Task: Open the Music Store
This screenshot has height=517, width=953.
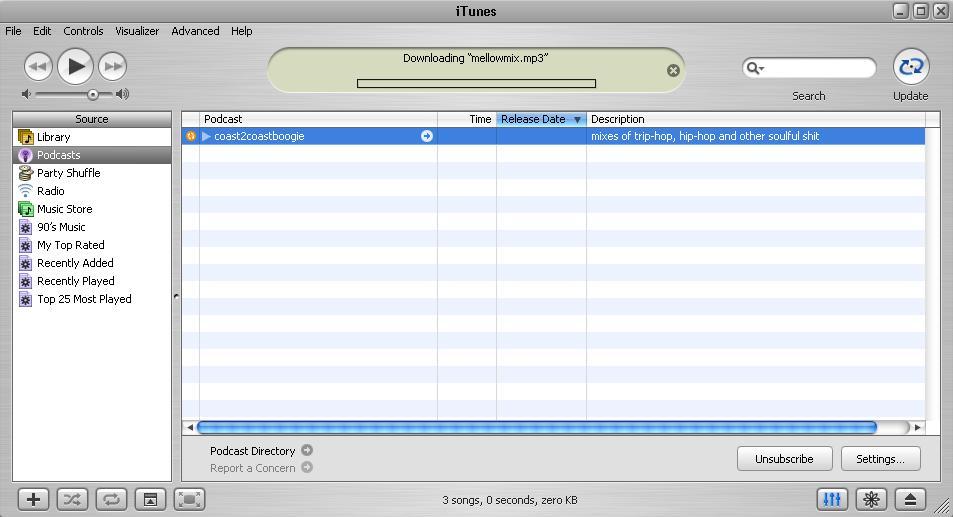Action: [92, 209]
